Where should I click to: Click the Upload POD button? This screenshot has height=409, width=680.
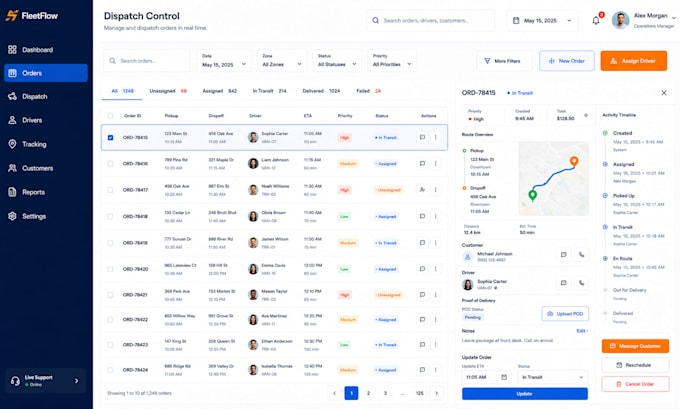(565, 314)
